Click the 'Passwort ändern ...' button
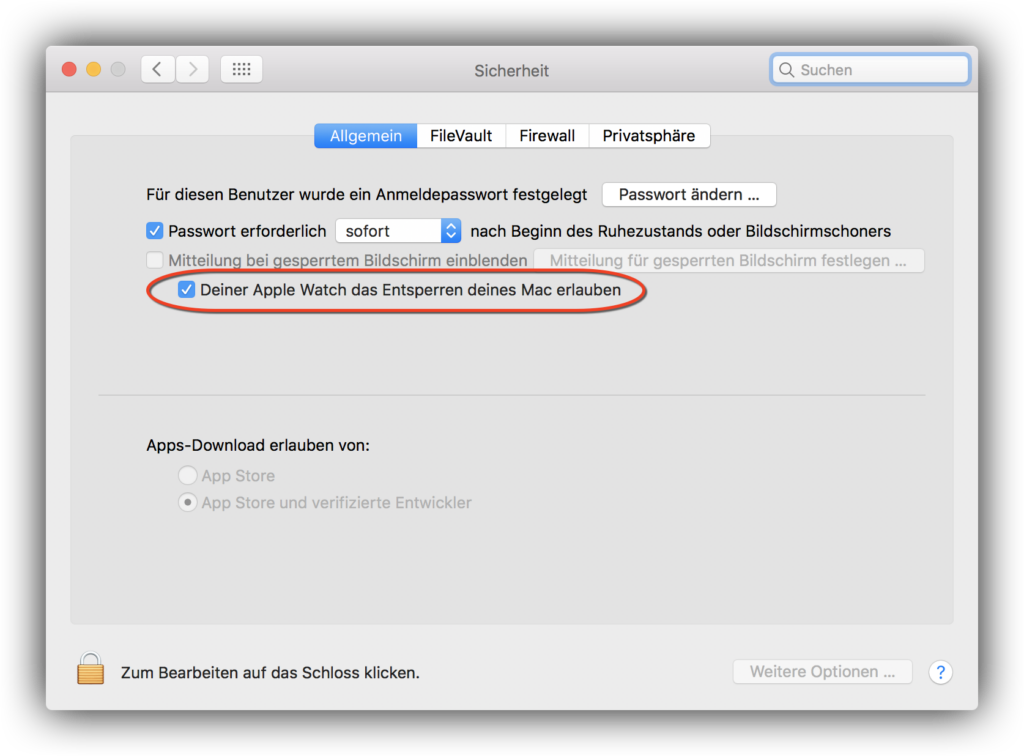The width and height of the screenshot is (1024, 756). (x=689, y=195)
